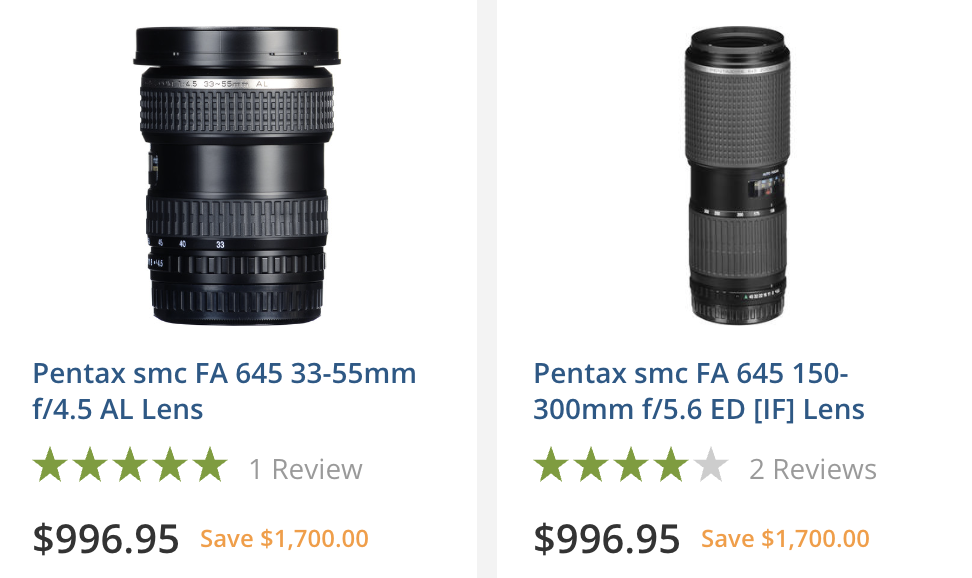Select the fourth green star under the 150-300mm lens
This screenshot has width=972, height=578.
pos(670,466)
